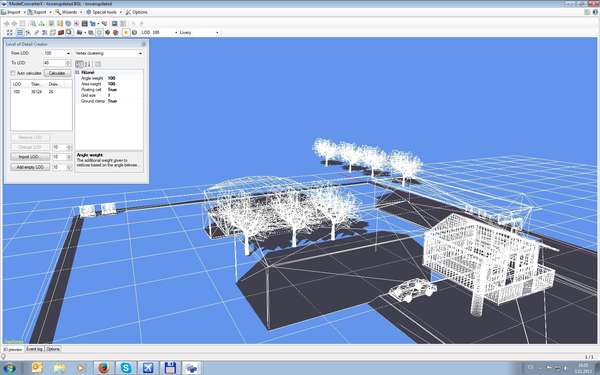
Task: Click the Add empty LOD button
Action: pos(30,167)
